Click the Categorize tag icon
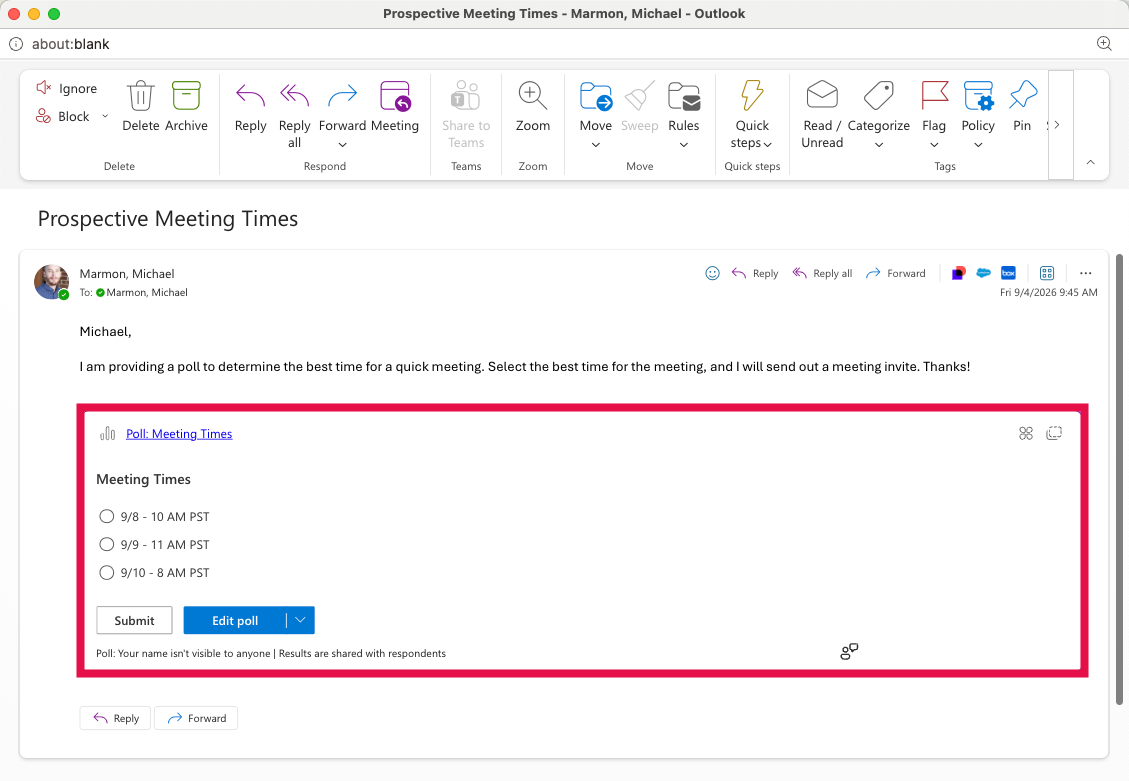 click(878, 95)
